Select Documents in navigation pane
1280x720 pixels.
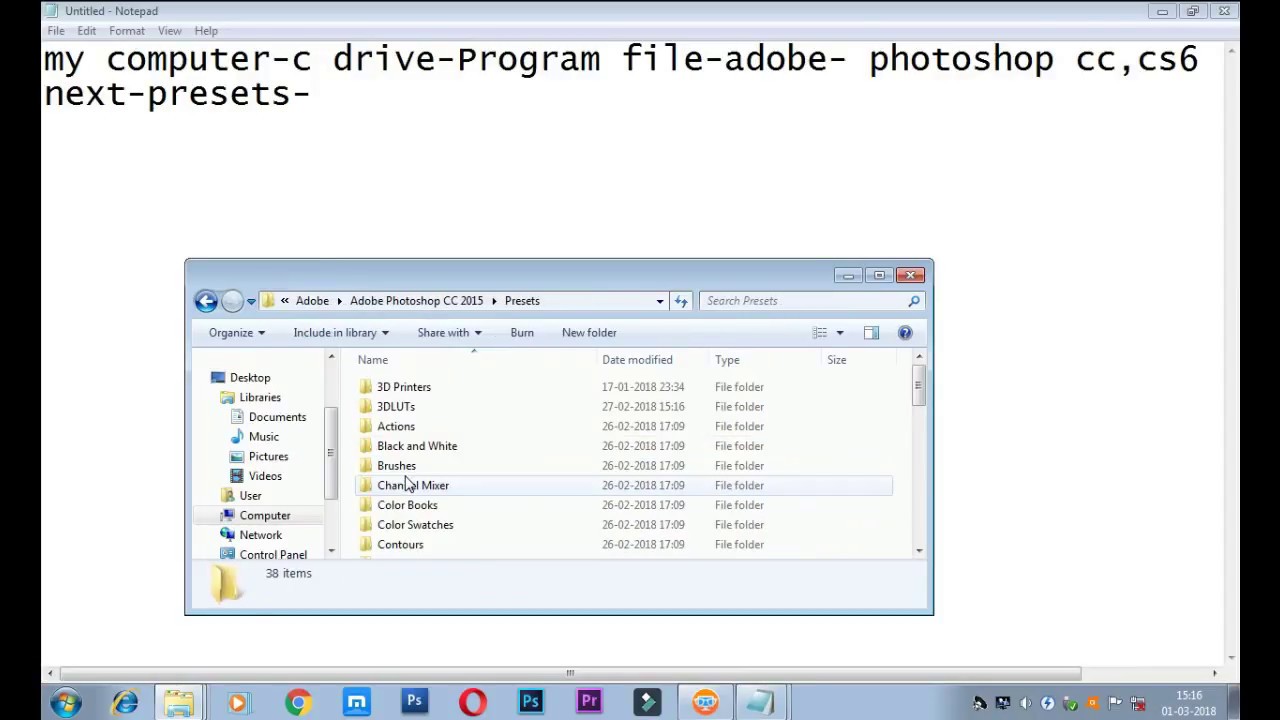[x=277, y=417]
